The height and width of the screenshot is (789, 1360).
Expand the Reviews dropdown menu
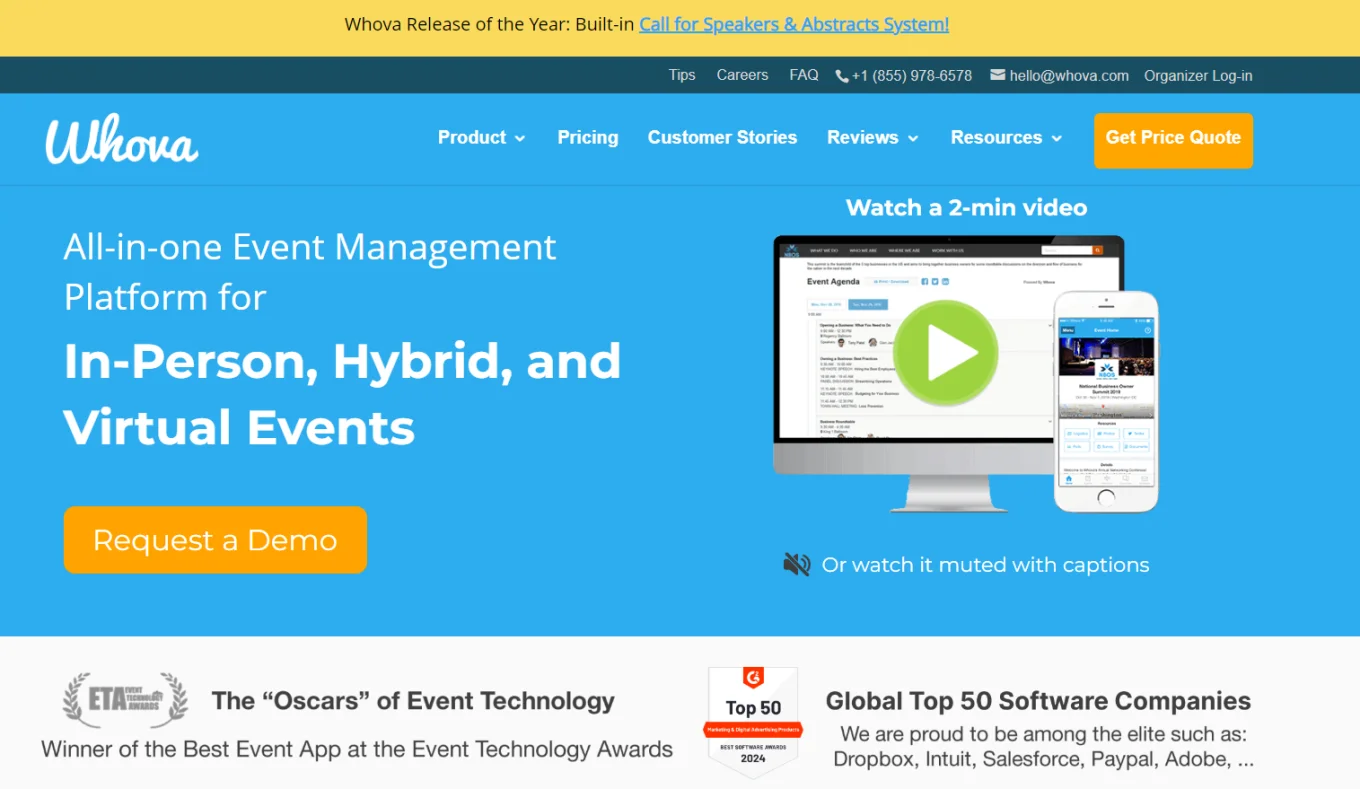(x=872, y=138)
